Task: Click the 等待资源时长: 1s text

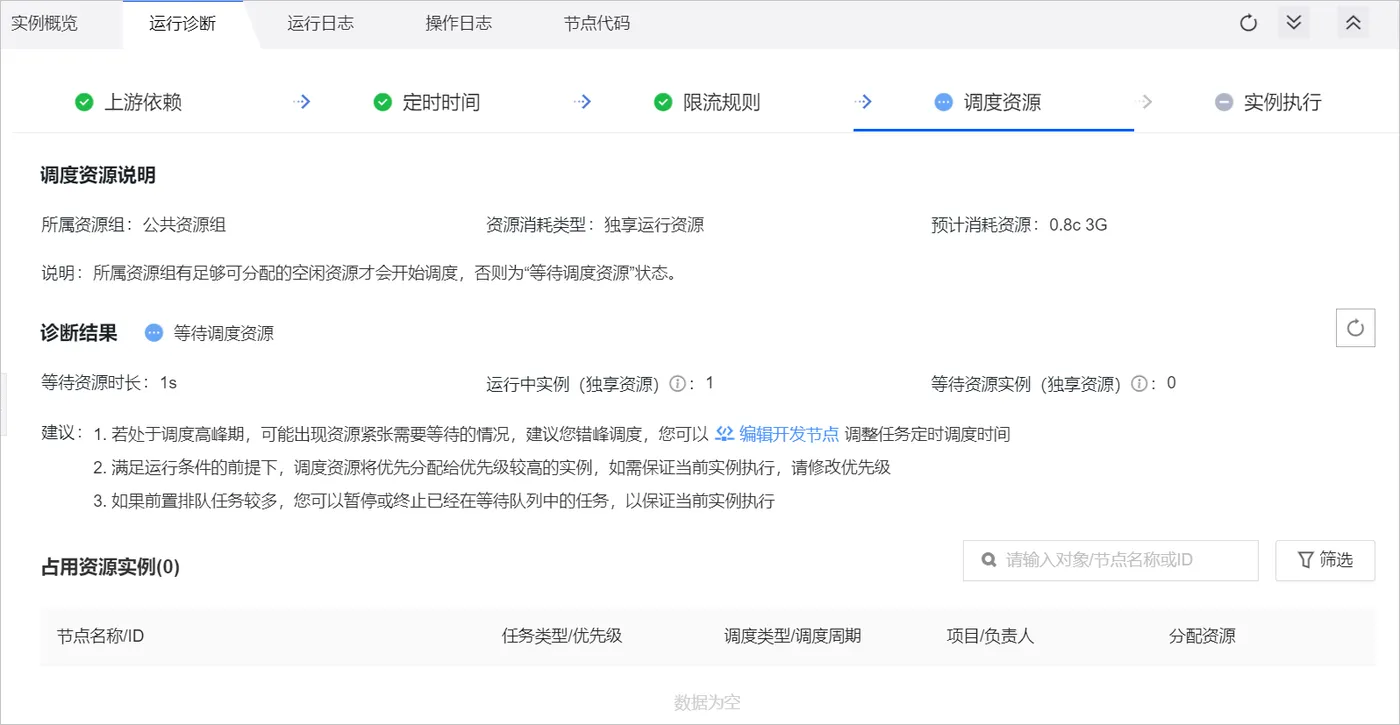Action: (109, 382)
